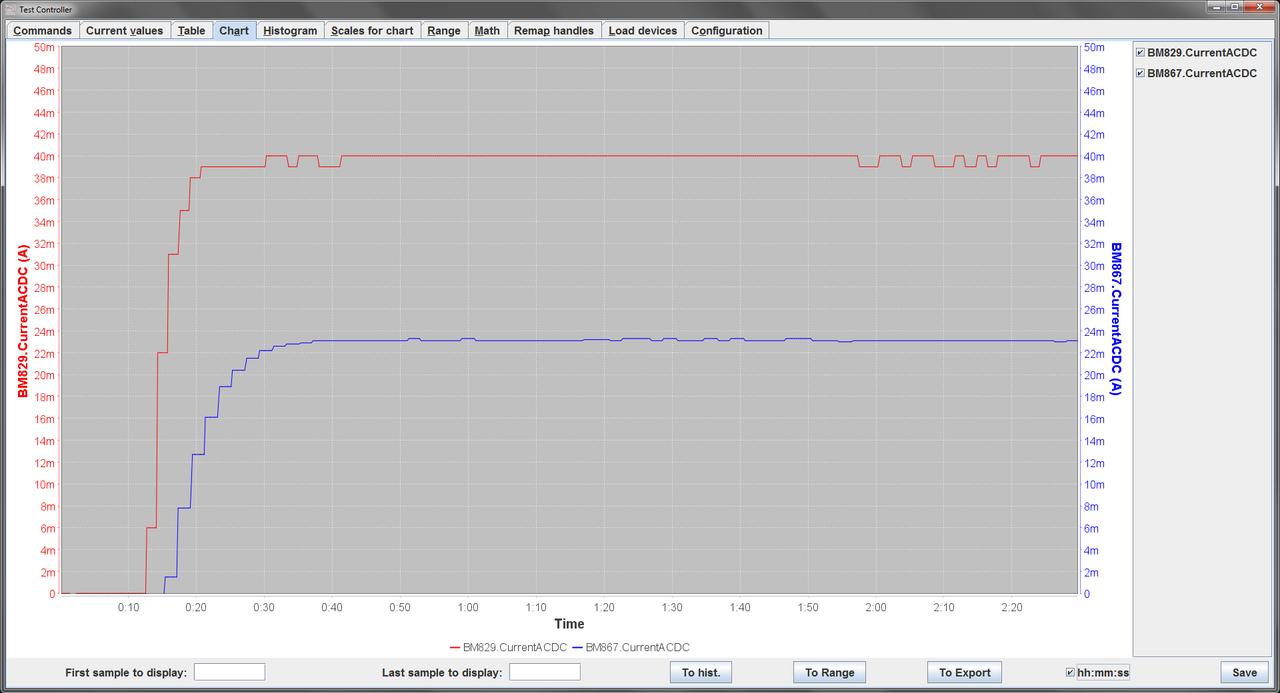Close the Test Controller window
Image resolution: width=1280 pixels, height=693 pixels.
click(x=1261, y=7)
